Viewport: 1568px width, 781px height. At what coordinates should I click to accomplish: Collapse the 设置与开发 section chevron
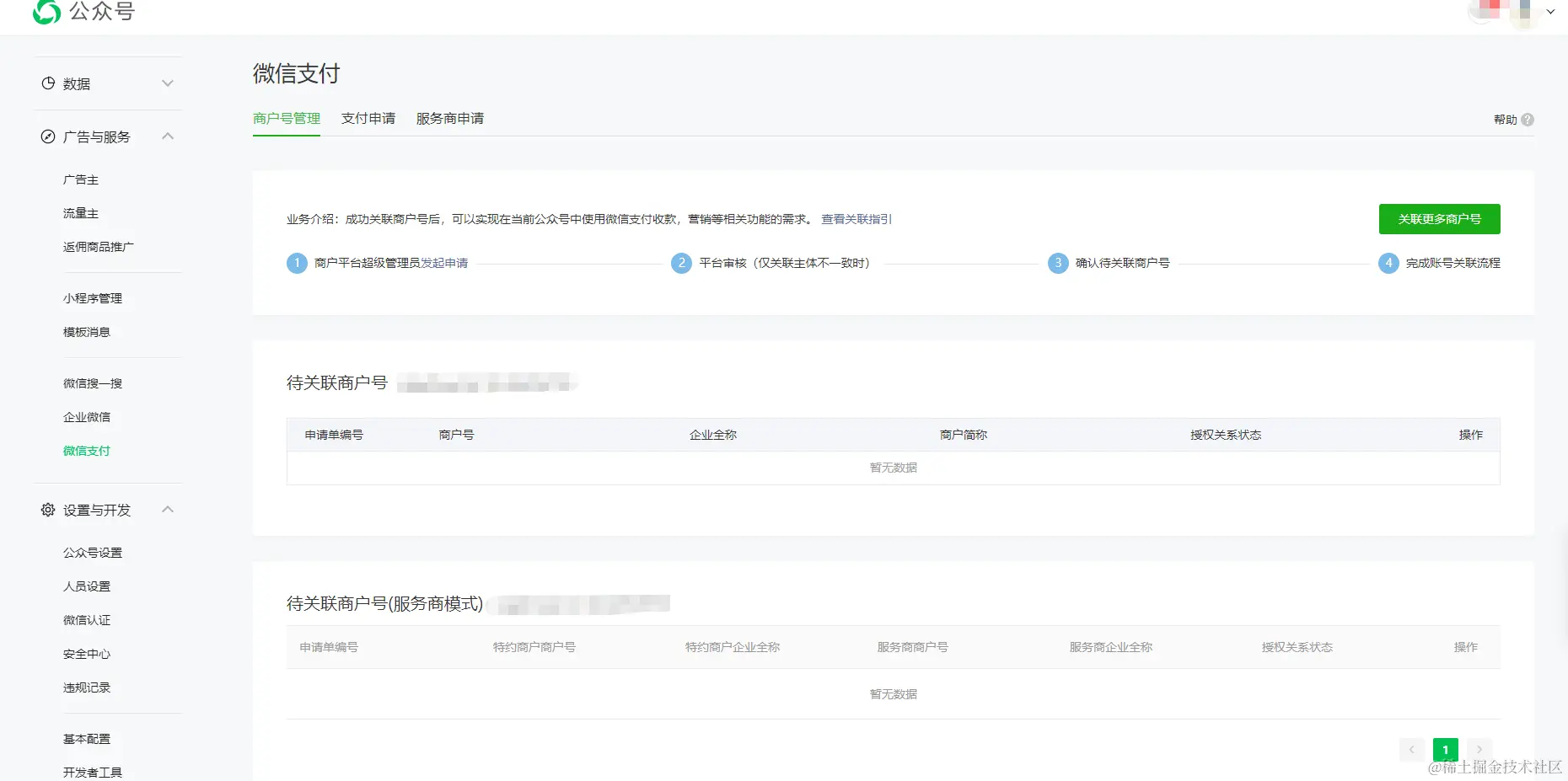point(168,509)
